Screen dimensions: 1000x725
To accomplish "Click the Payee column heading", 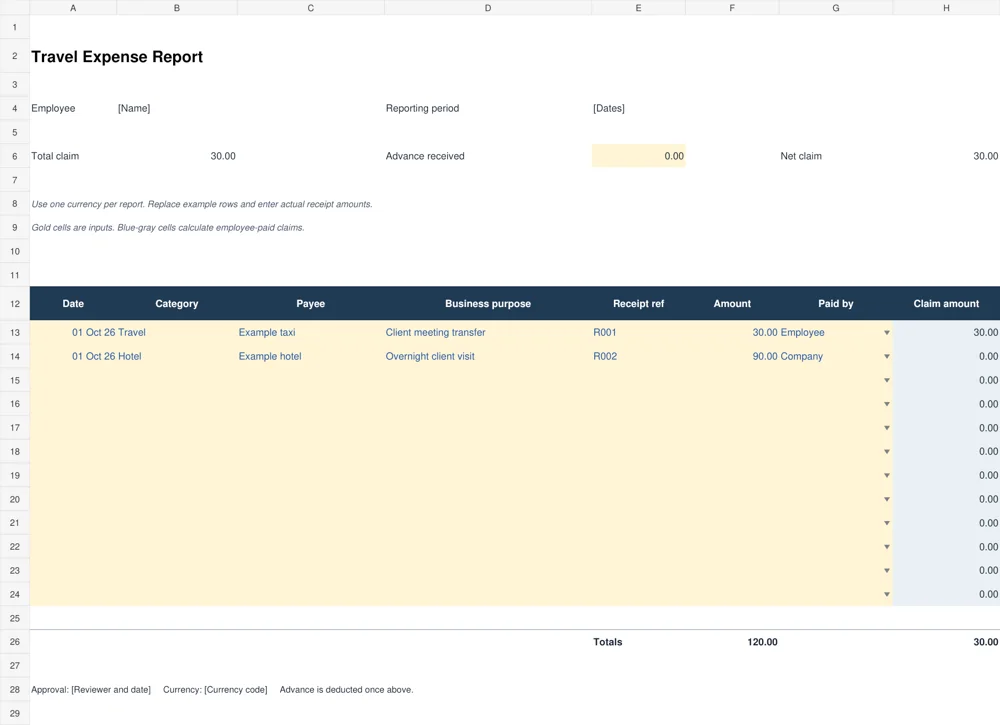I will click(x=311, y=304).
